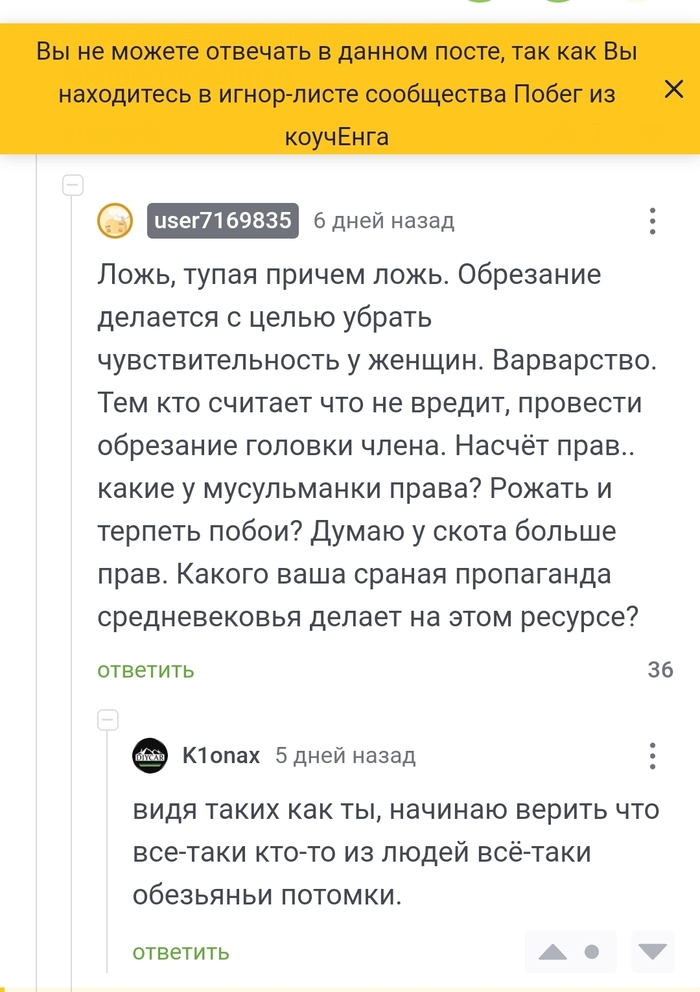This screenshot has height=992, width=700.
Task: Collapse the K1onax reply branch
Action: [x=107, y=719]
